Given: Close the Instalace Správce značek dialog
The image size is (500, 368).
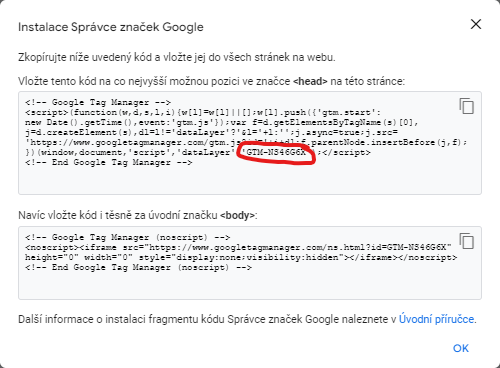Looking at the screenshot, I should click(x=476, y=24).
